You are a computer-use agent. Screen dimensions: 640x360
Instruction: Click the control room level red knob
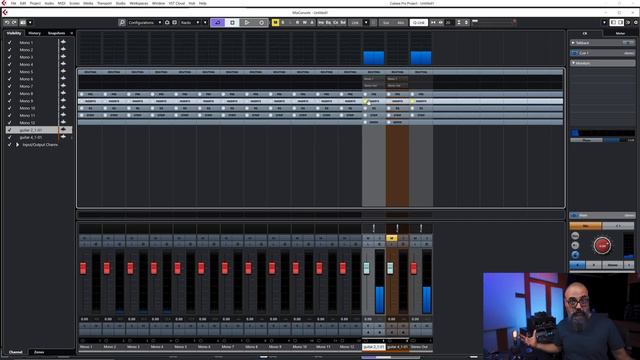point(602,245)
